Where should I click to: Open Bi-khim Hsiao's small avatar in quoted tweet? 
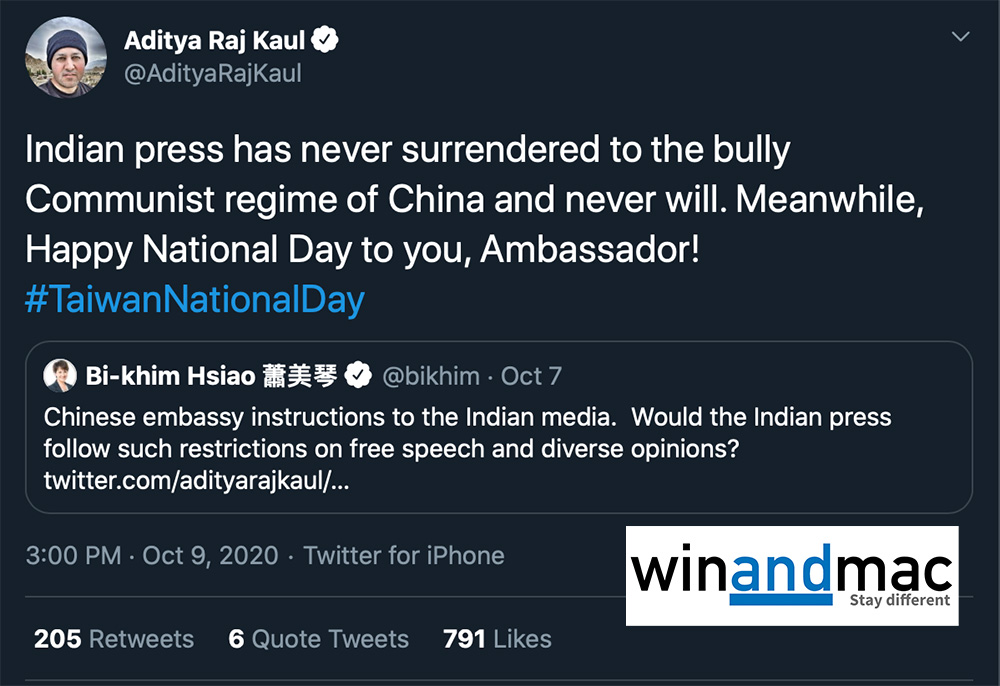(x=61, y=376)
